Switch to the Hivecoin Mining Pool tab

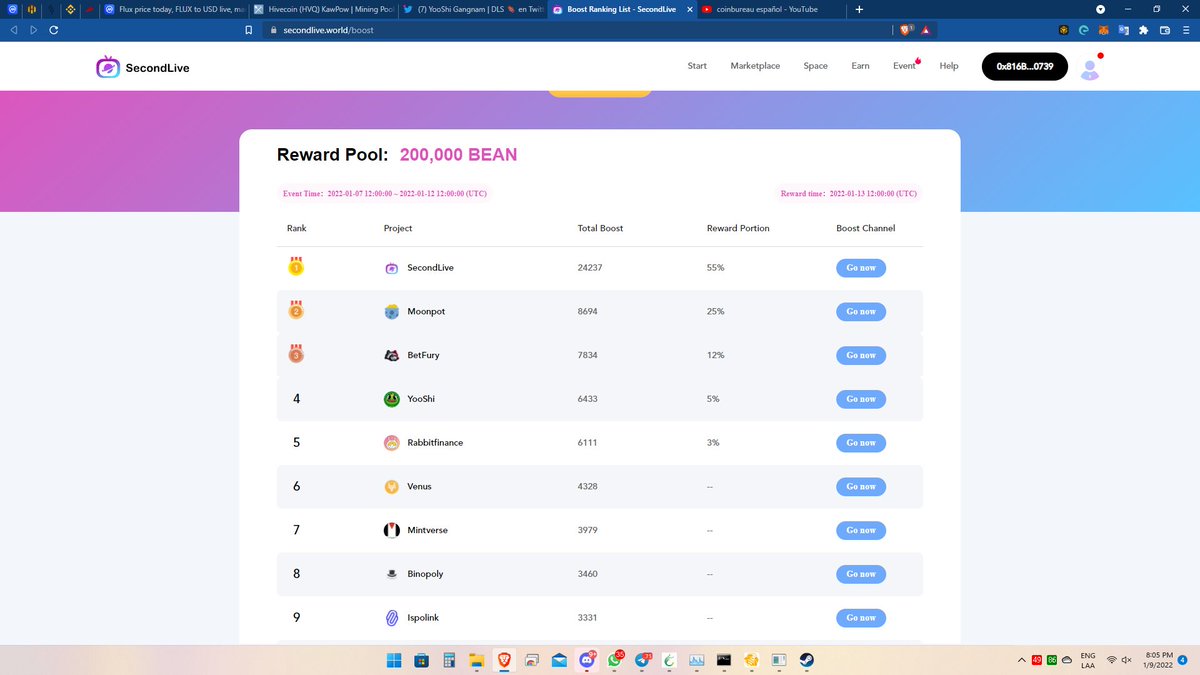point(322,9)
